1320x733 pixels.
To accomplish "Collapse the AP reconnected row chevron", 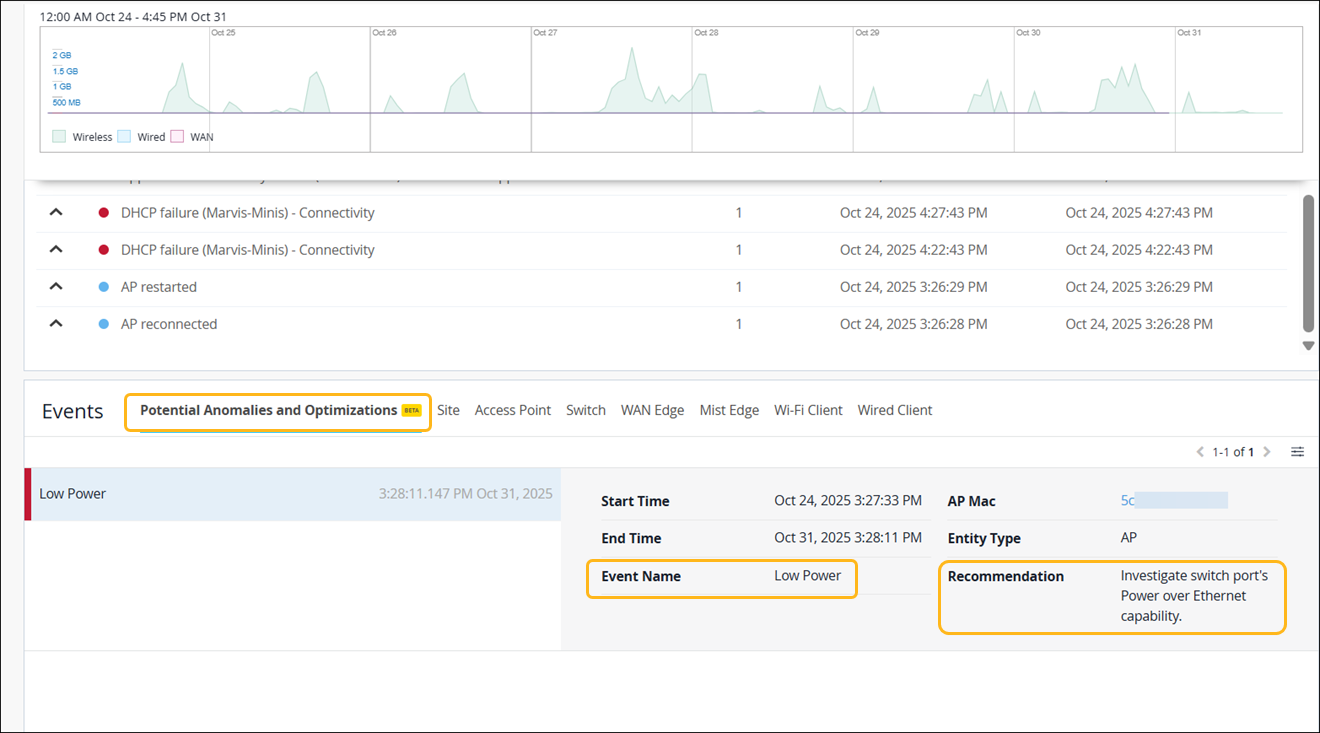I will (56, 324).
